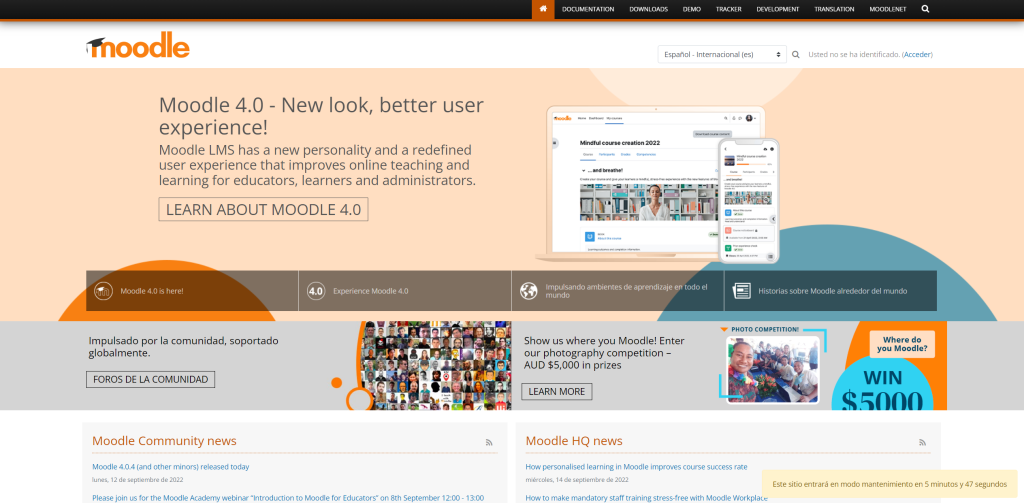
Task: Open the Experience Moodle 4.0 tile
Action: [405, 291]
